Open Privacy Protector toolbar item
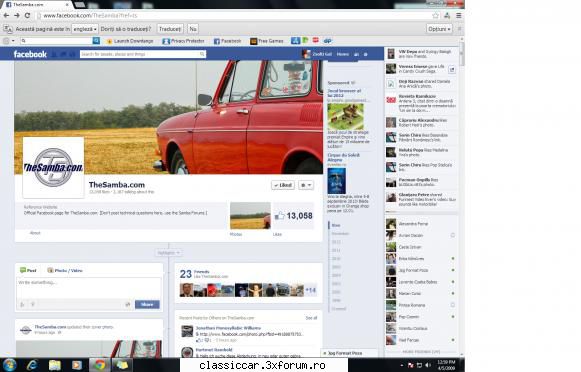Screen dimensions: 581x372 pyautogui.click(x=184, y=41)
